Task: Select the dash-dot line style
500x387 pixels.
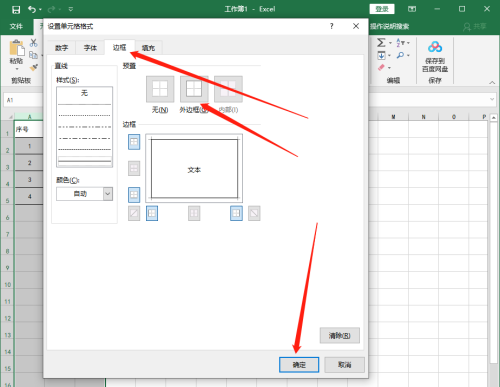Action: tap(84, 138)
